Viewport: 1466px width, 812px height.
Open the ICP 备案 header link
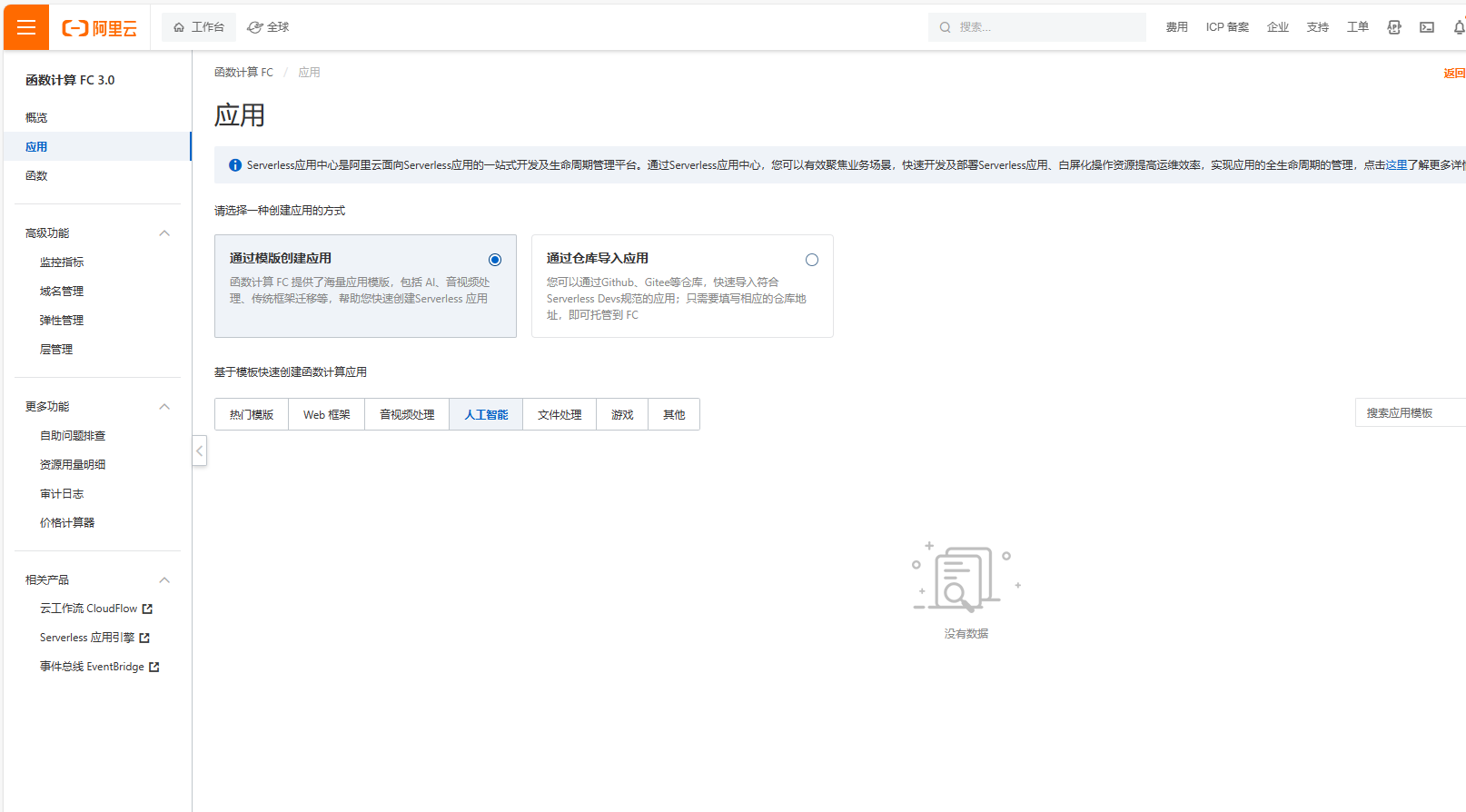click(1227, 27)
